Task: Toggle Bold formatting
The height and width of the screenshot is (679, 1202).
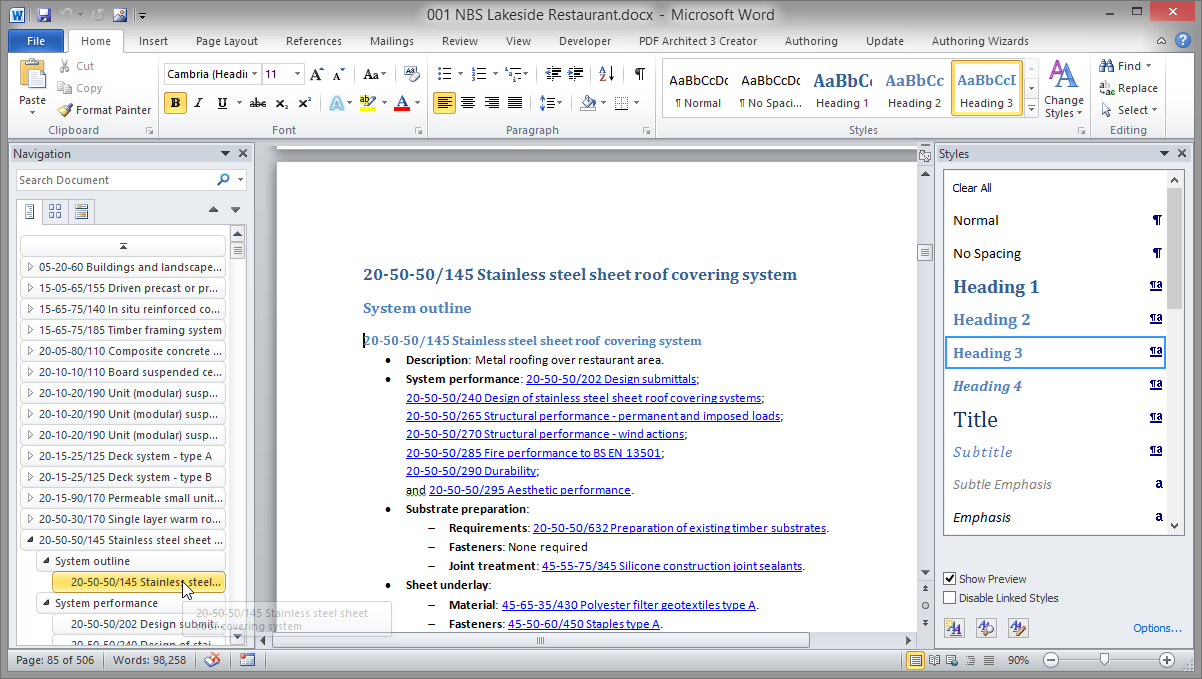Action: 175,103
